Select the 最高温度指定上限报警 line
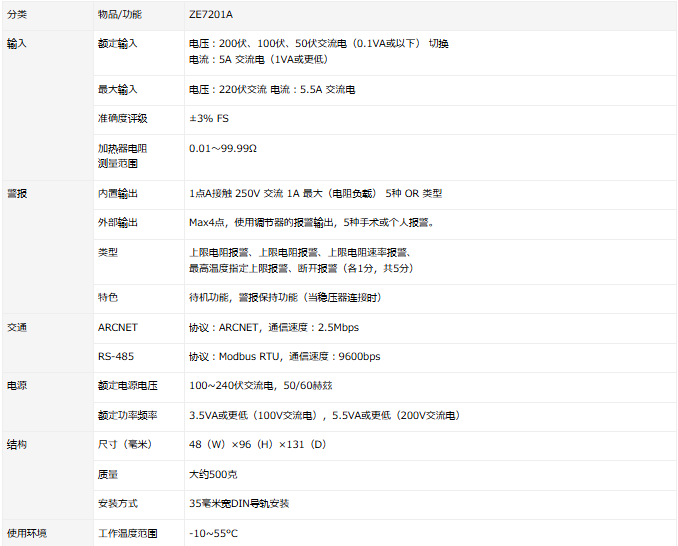This screenshot has height=546, width=678. 301,268
